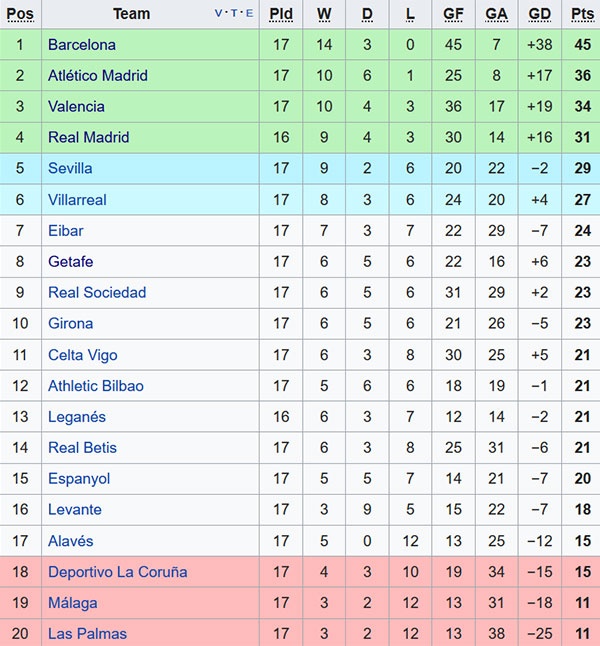This screenshot has width=600, height=646.
Task: Click the E edit-template link
Action: 249,14
